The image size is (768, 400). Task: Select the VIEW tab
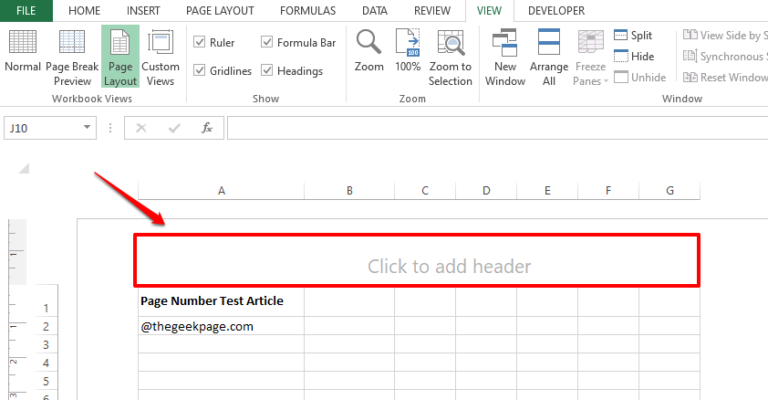click(489, 11)
